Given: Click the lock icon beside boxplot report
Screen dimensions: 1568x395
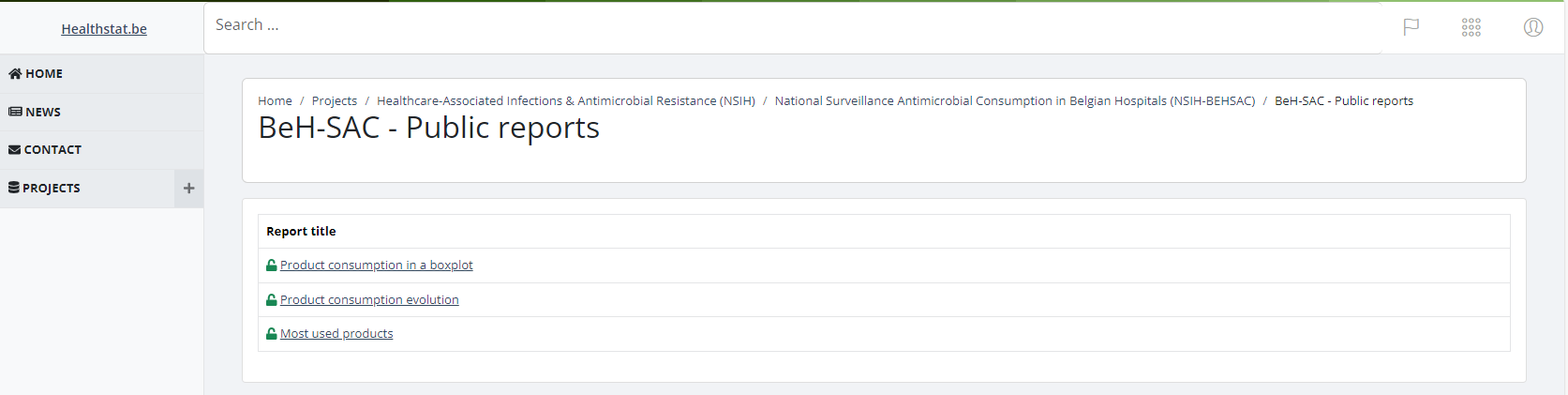Looking at the screenshot, I should click(272, 266).
